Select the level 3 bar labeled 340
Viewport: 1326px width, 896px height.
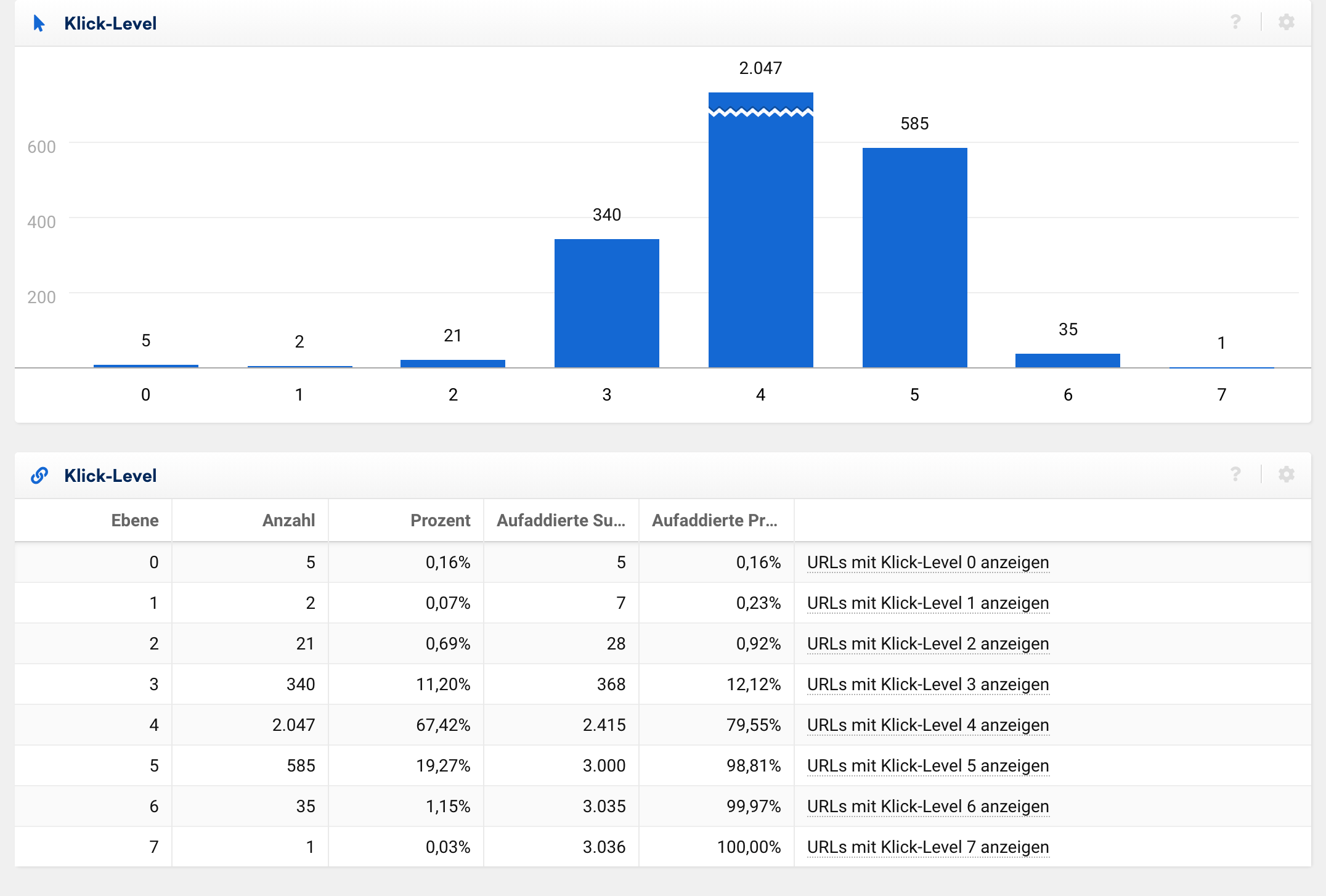(607, 303)
